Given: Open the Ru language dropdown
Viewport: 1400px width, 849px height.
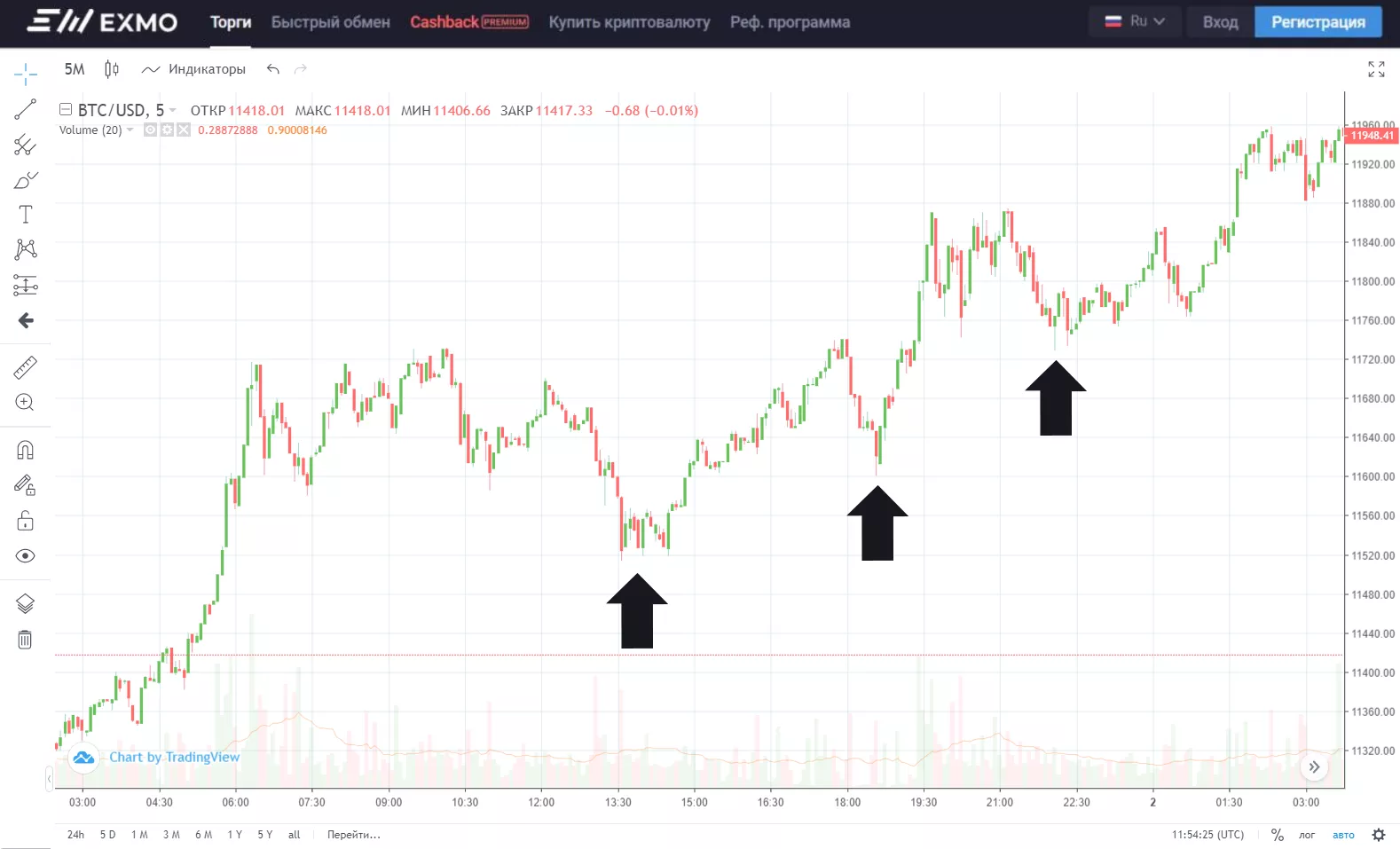Looking at the screenshot, I should click(x=1135, y=21).
